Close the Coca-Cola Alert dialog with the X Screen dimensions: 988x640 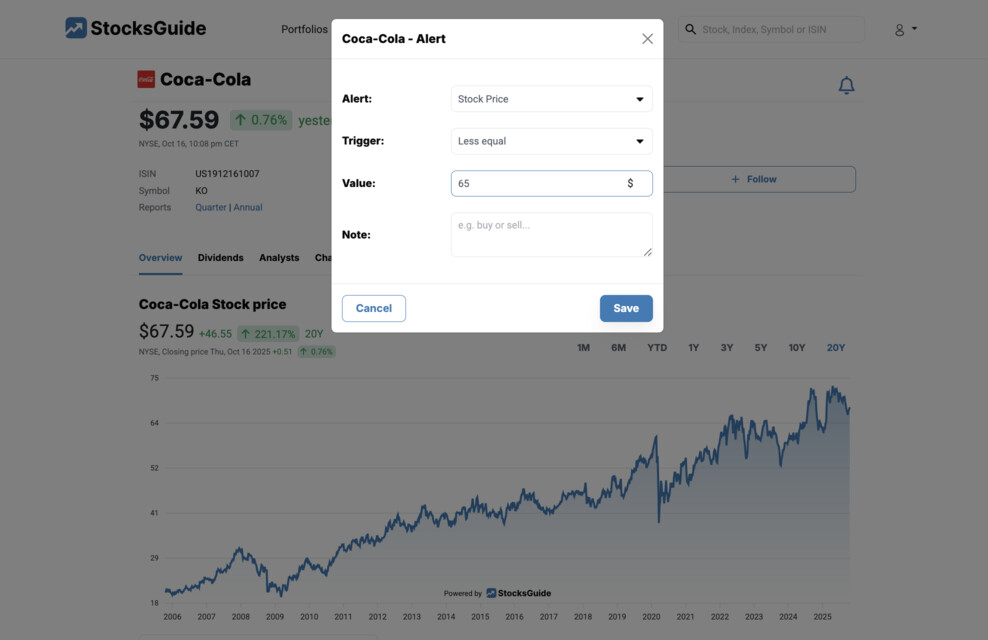pos(647,38)
